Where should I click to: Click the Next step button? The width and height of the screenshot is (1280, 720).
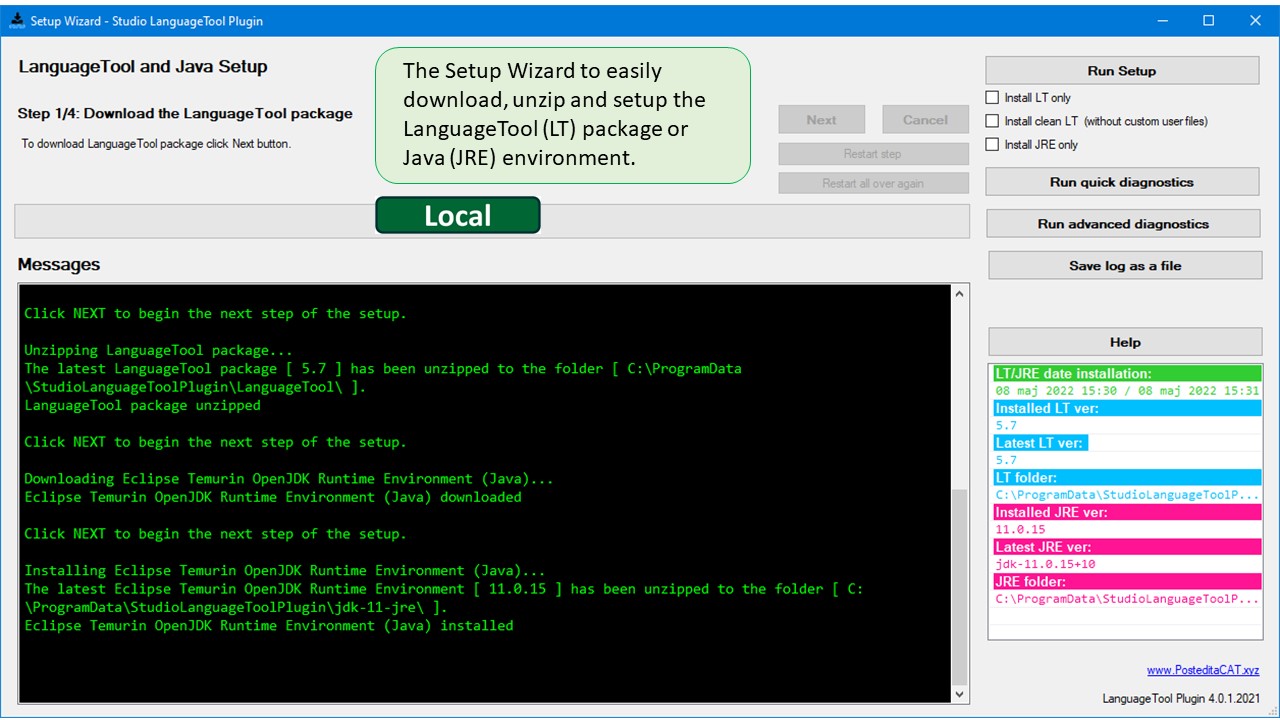click(821, 120)
